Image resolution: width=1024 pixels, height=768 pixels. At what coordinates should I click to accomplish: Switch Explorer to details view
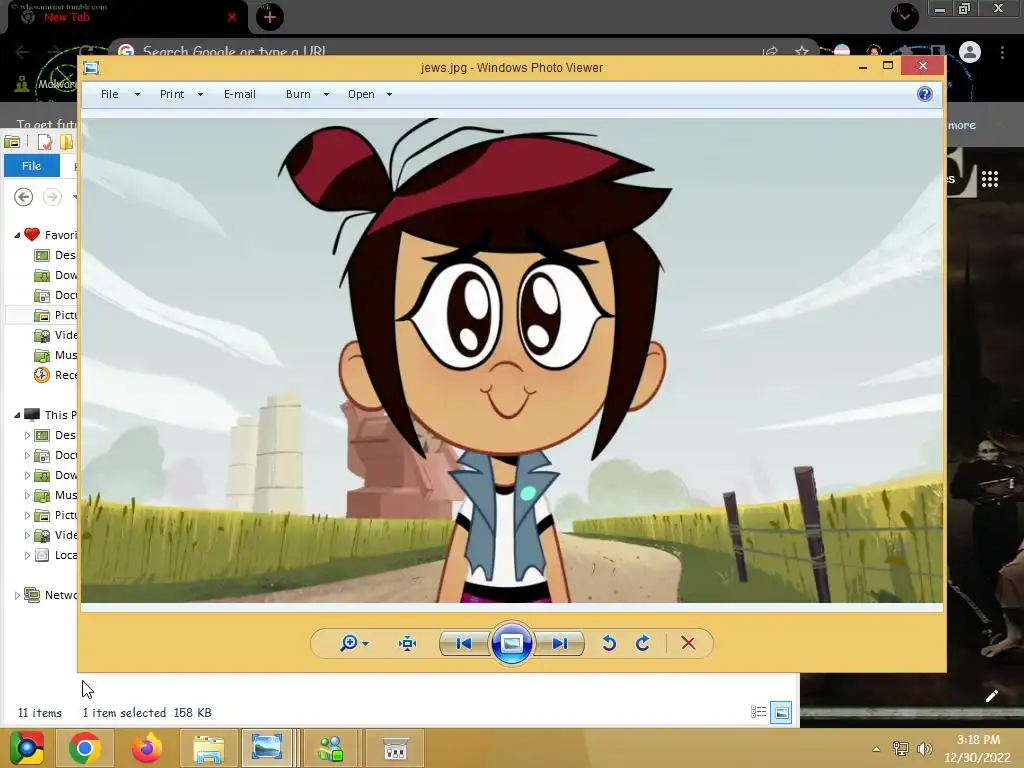coord(758,712)
